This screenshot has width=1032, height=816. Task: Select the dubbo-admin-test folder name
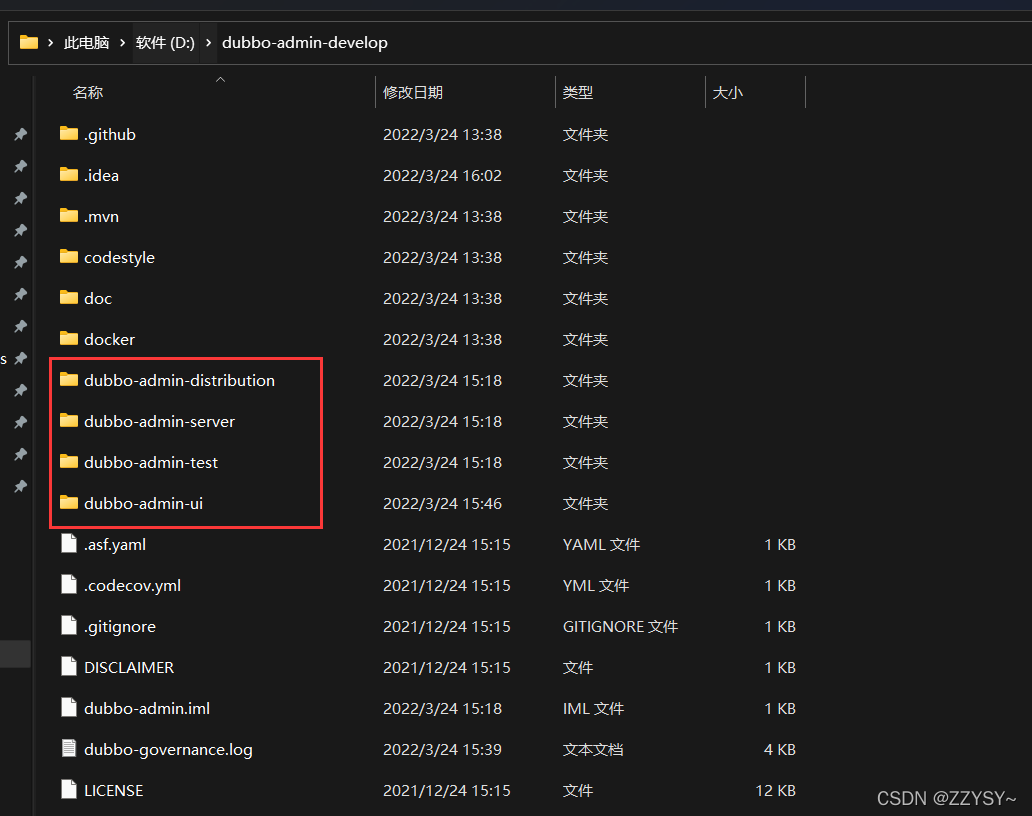(151, 463)
